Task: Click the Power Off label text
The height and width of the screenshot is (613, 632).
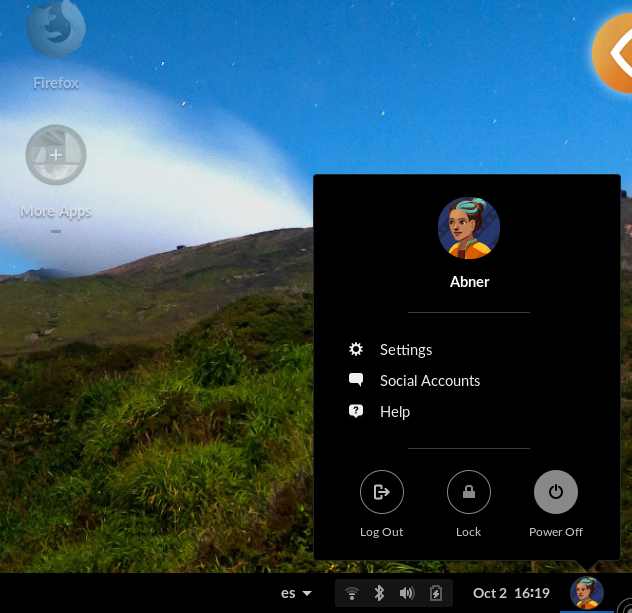Action: (x=556, y=532)
